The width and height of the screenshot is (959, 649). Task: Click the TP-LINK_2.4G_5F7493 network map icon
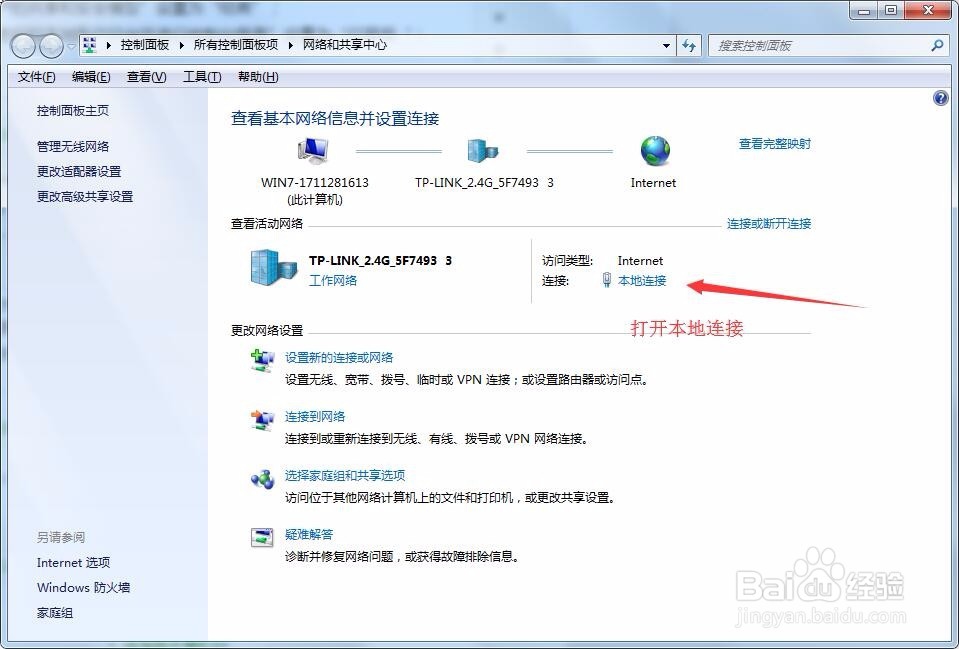tap(483, 148)
